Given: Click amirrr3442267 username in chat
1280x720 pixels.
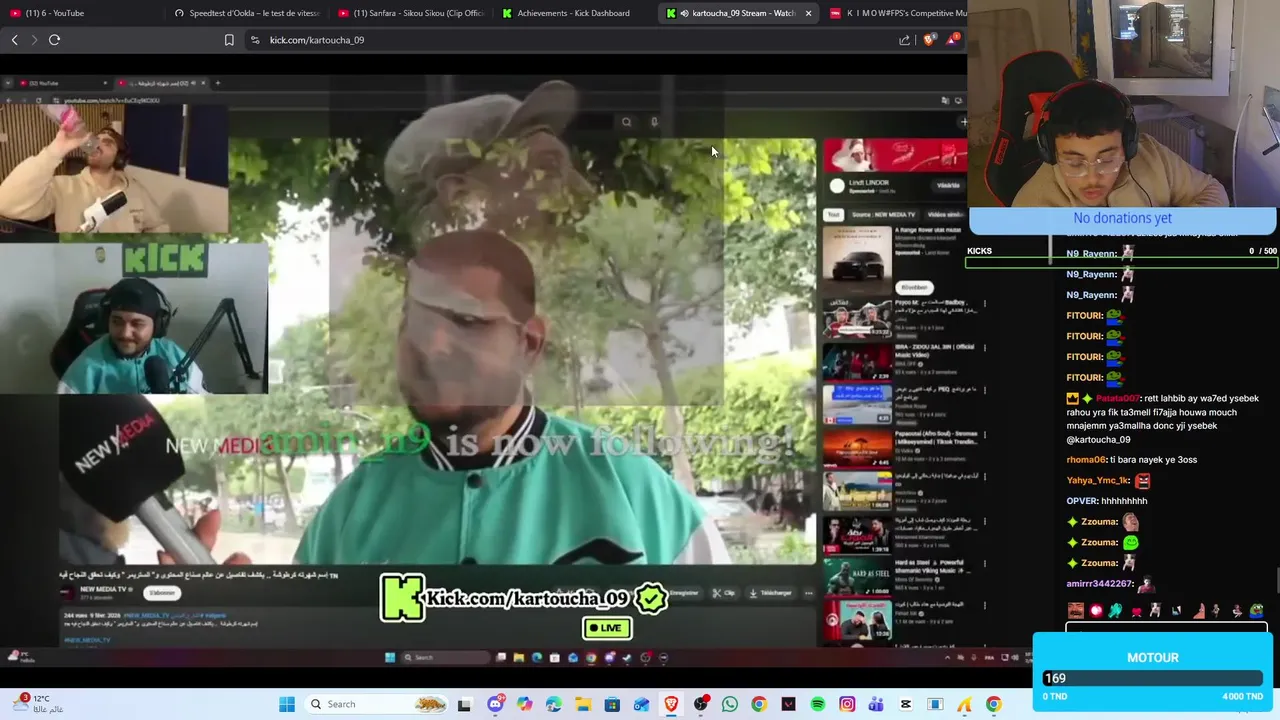Looking at the screenshot, I should tap(1099, 583).
